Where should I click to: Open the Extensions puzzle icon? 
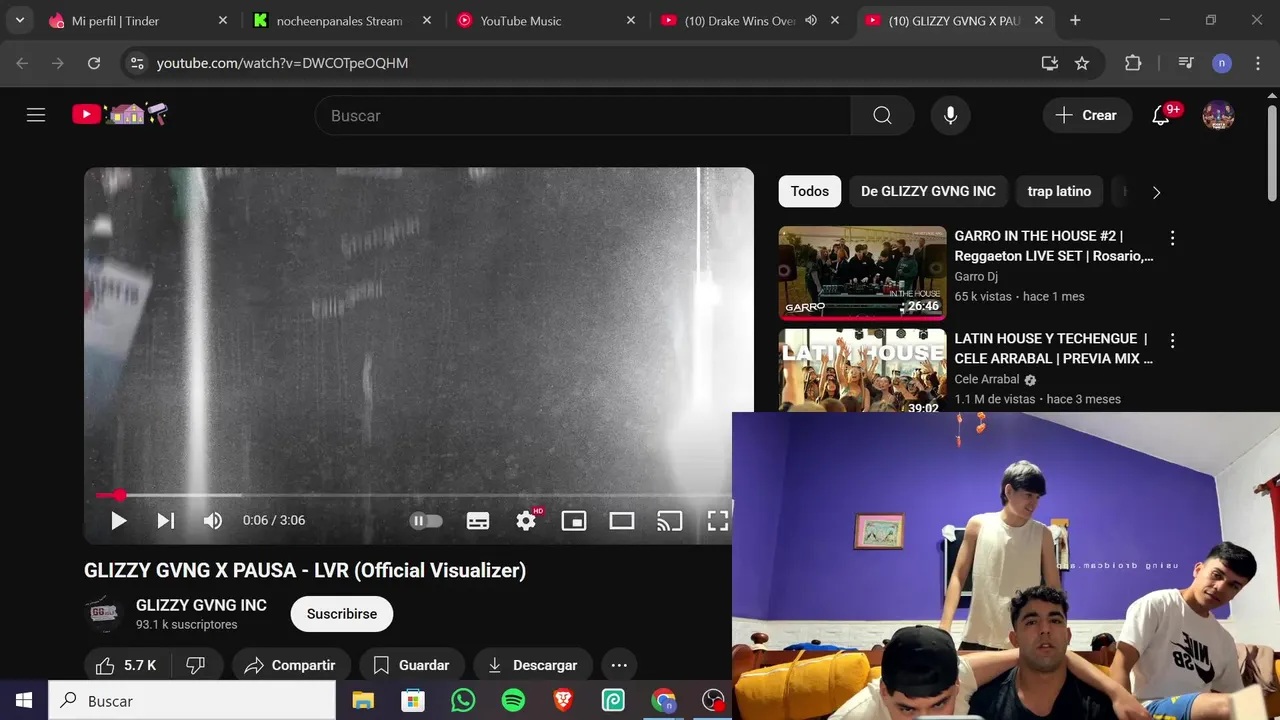(1133, 63)
